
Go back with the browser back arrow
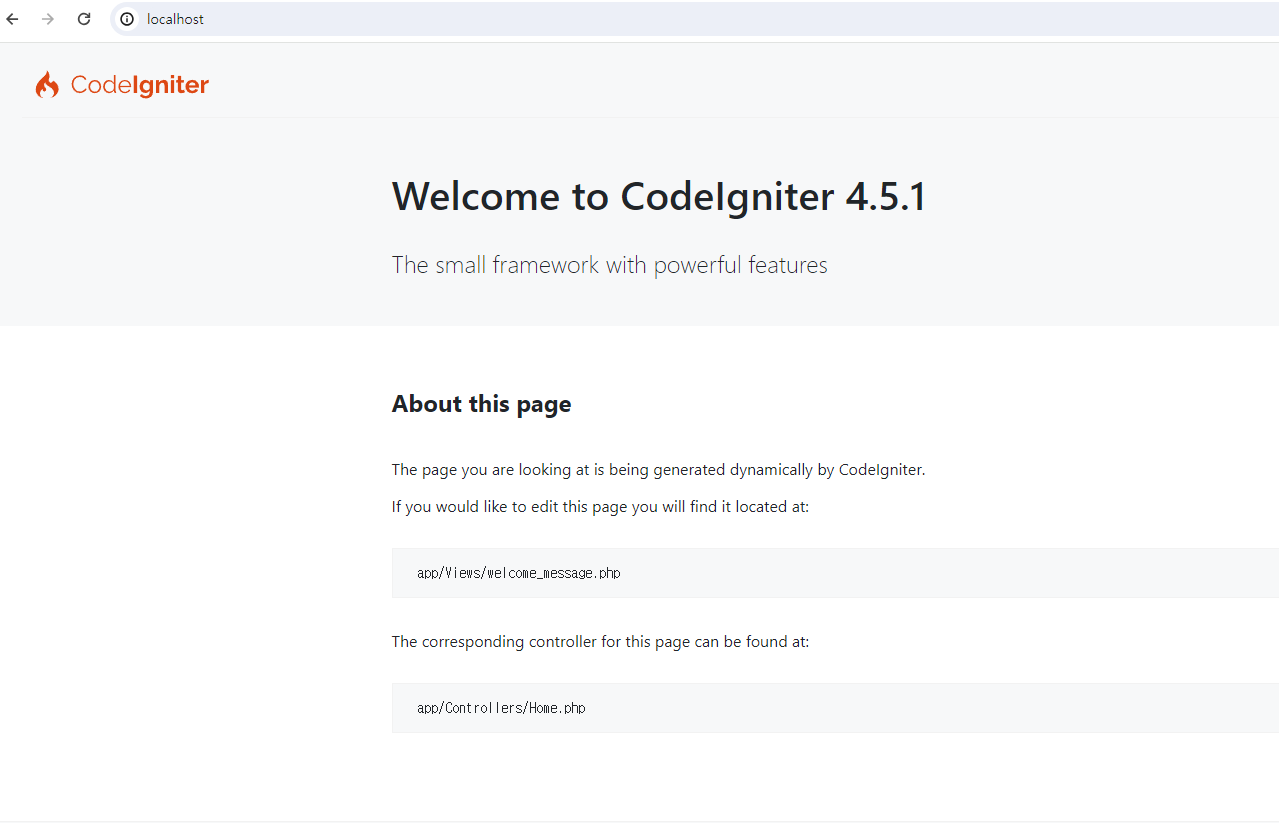click(x=13, y=19)
